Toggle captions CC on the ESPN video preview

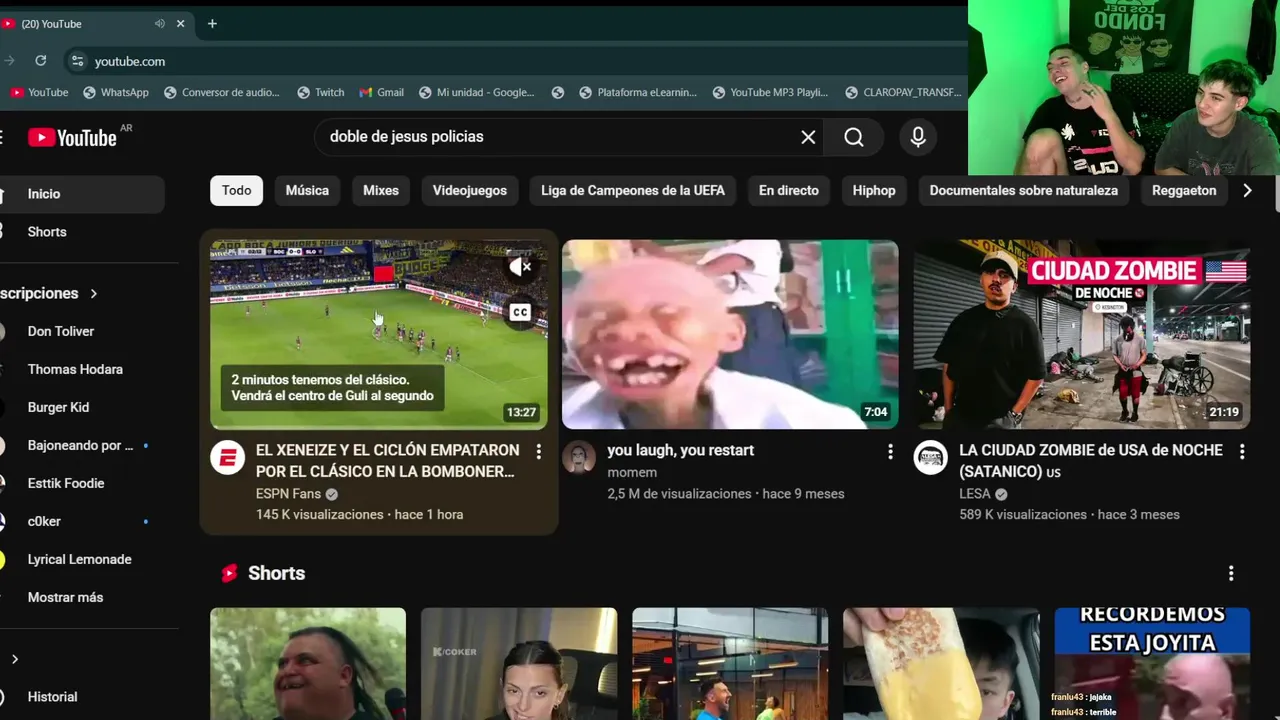(x=520, y=313)
